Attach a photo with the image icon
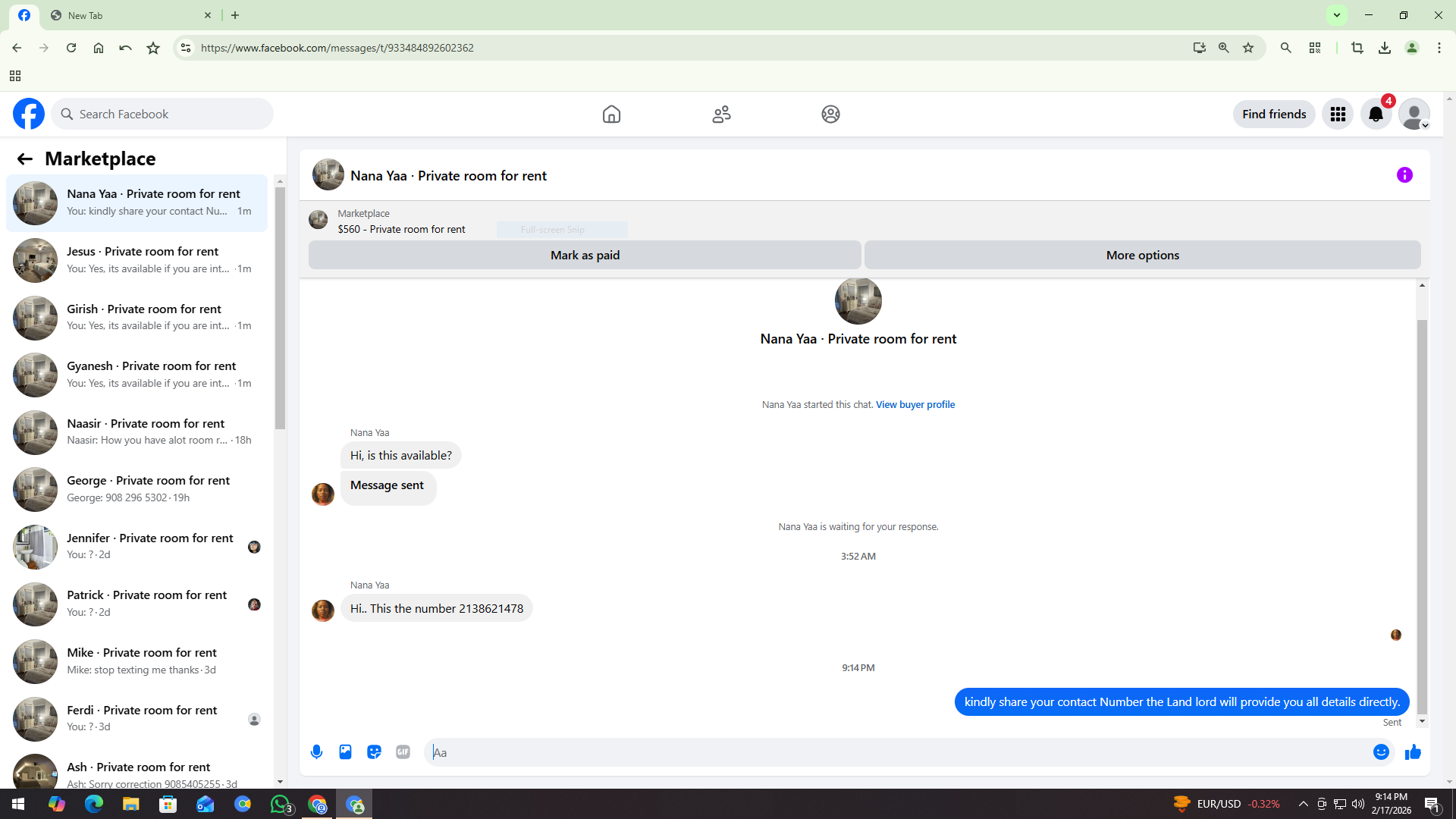The width and height of the screenshot is (1456, 819). pyautogui.click(x=345, y=752)
